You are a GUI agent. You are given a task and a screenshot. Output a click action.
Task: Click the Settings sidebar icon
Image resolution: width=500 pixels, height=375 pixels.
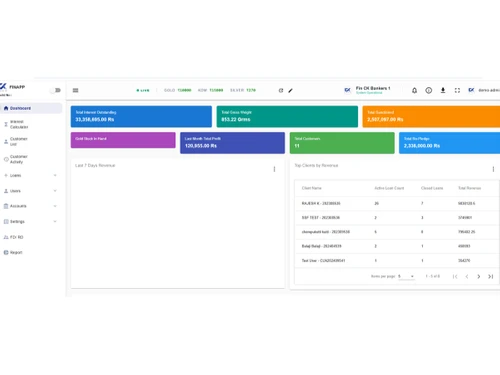6,221
